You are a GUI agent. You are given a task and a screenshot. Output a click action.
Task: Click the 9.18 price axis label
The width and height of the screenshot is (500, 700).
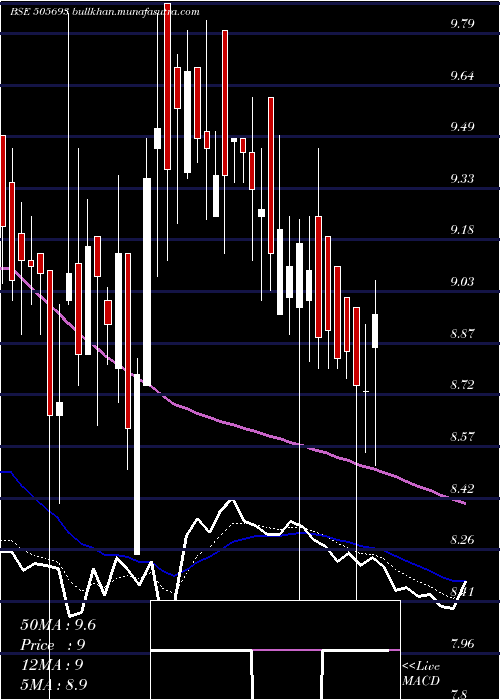pos(462,230)
